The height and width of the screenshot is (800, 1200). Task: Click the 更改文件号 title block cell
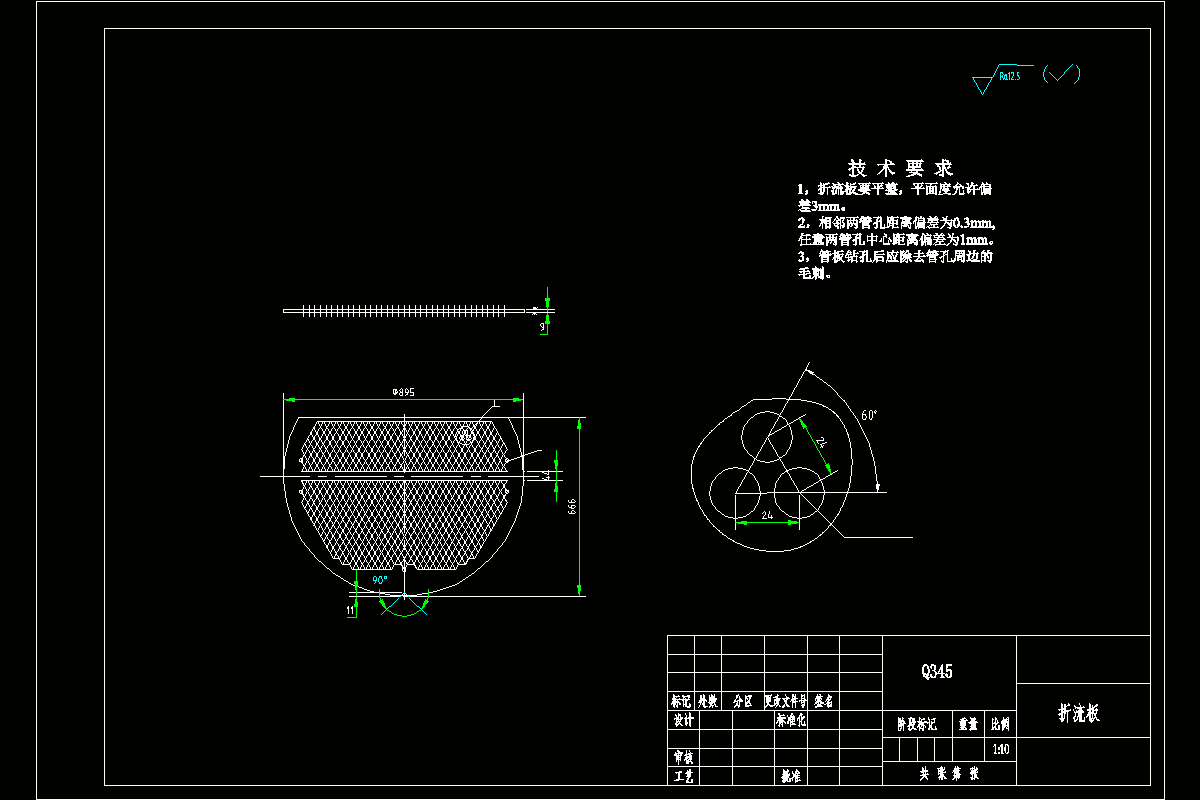pyautogui.click(x=786, y=702)
